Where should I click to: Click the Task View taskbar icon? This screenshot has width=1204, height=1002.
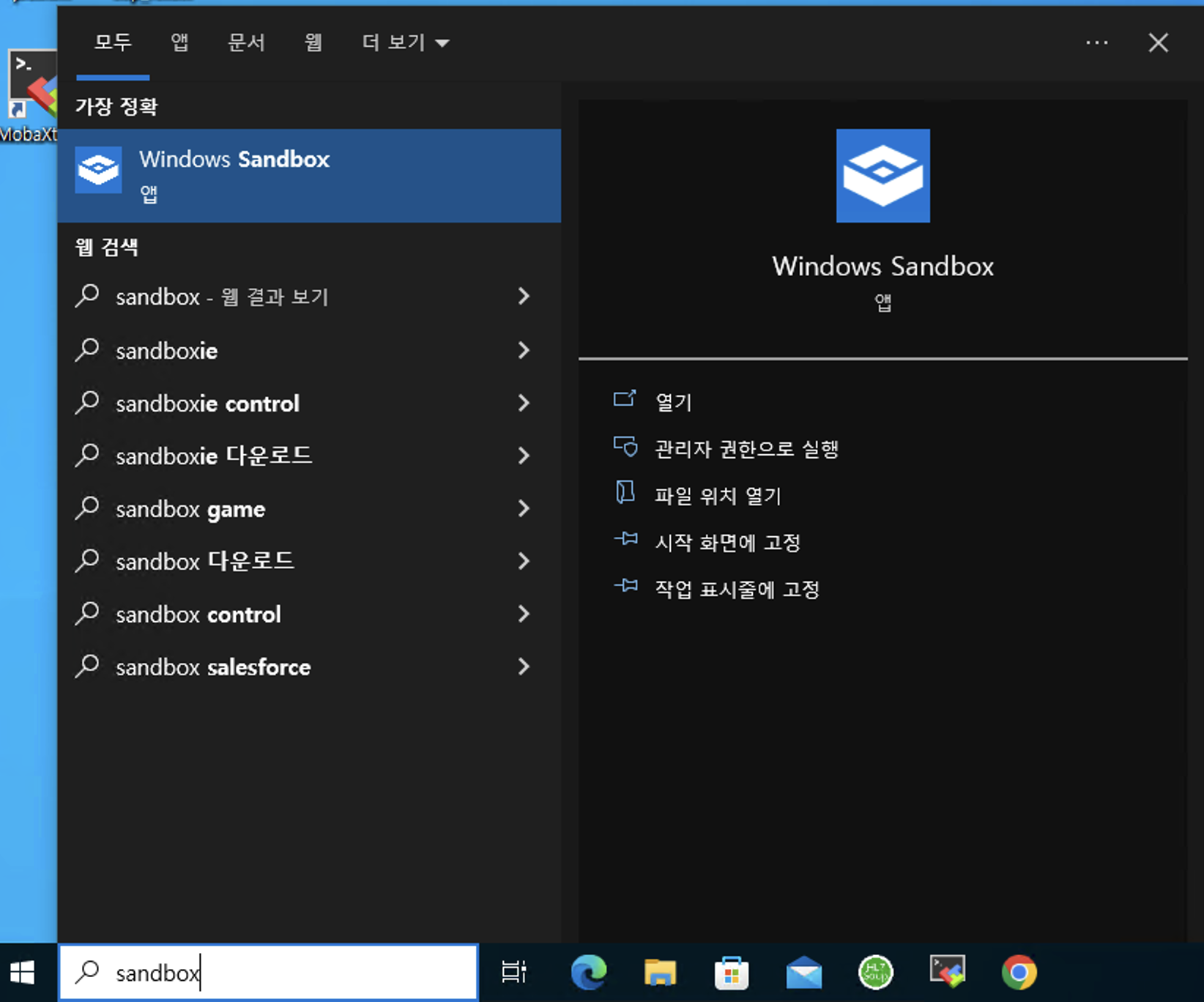coord(513,972)
